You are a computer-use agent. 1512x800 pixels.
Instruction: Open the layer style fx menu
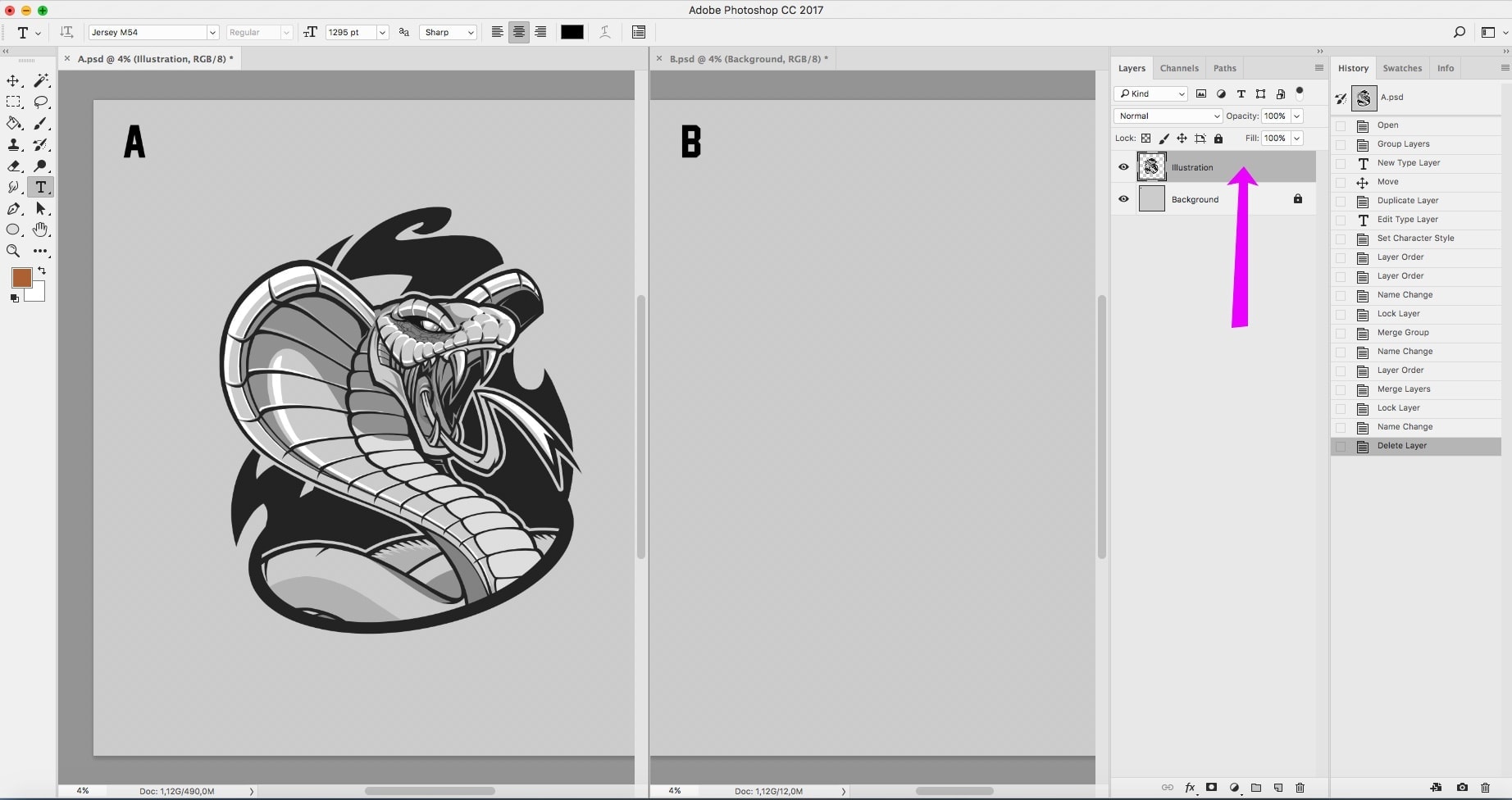1190,788
